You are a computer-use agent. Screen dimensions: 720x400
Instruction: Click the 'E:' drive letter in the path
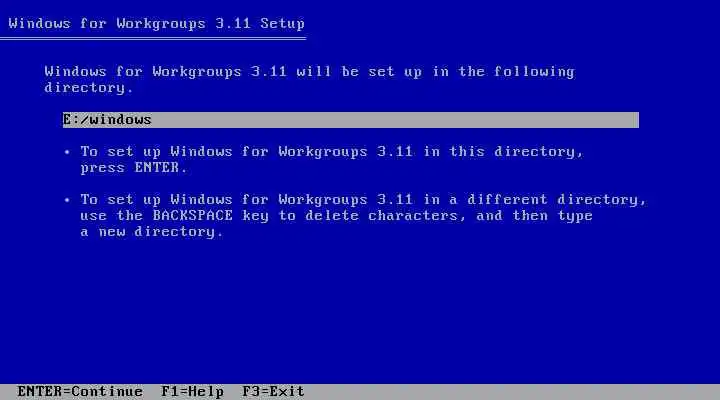pos(71,120)
